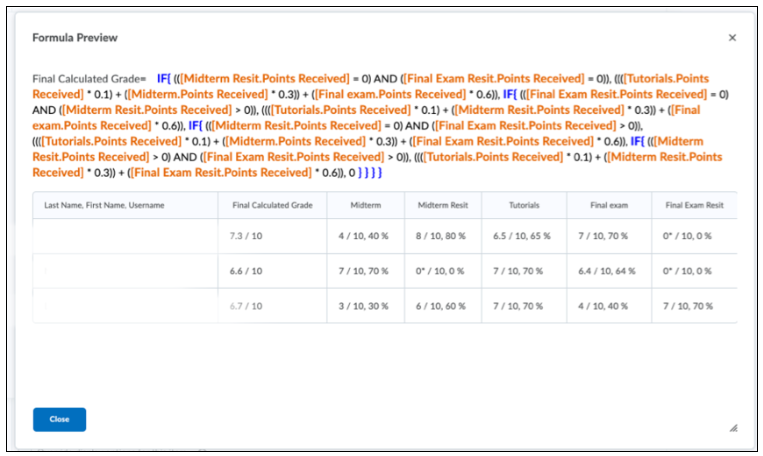The image size is (763, 456).
Task: Select the 'Formula Preview' dialog title
Action: pos(75,37)
